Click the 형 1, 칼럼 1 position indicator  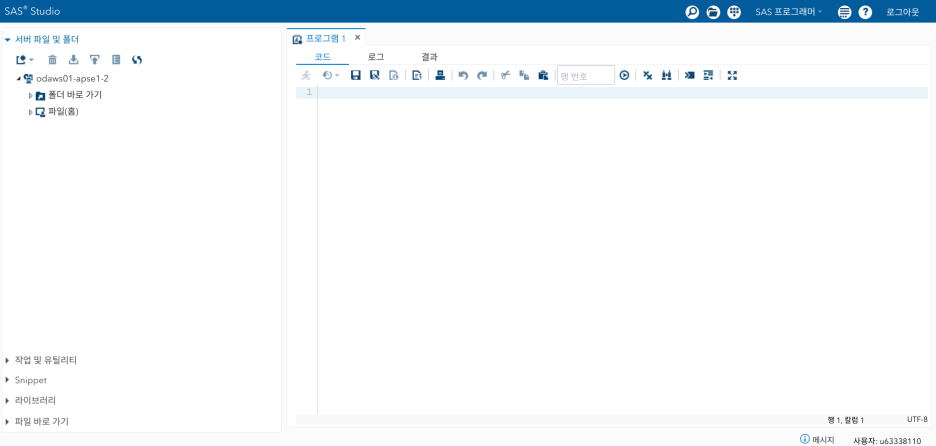tap(846, 420)
